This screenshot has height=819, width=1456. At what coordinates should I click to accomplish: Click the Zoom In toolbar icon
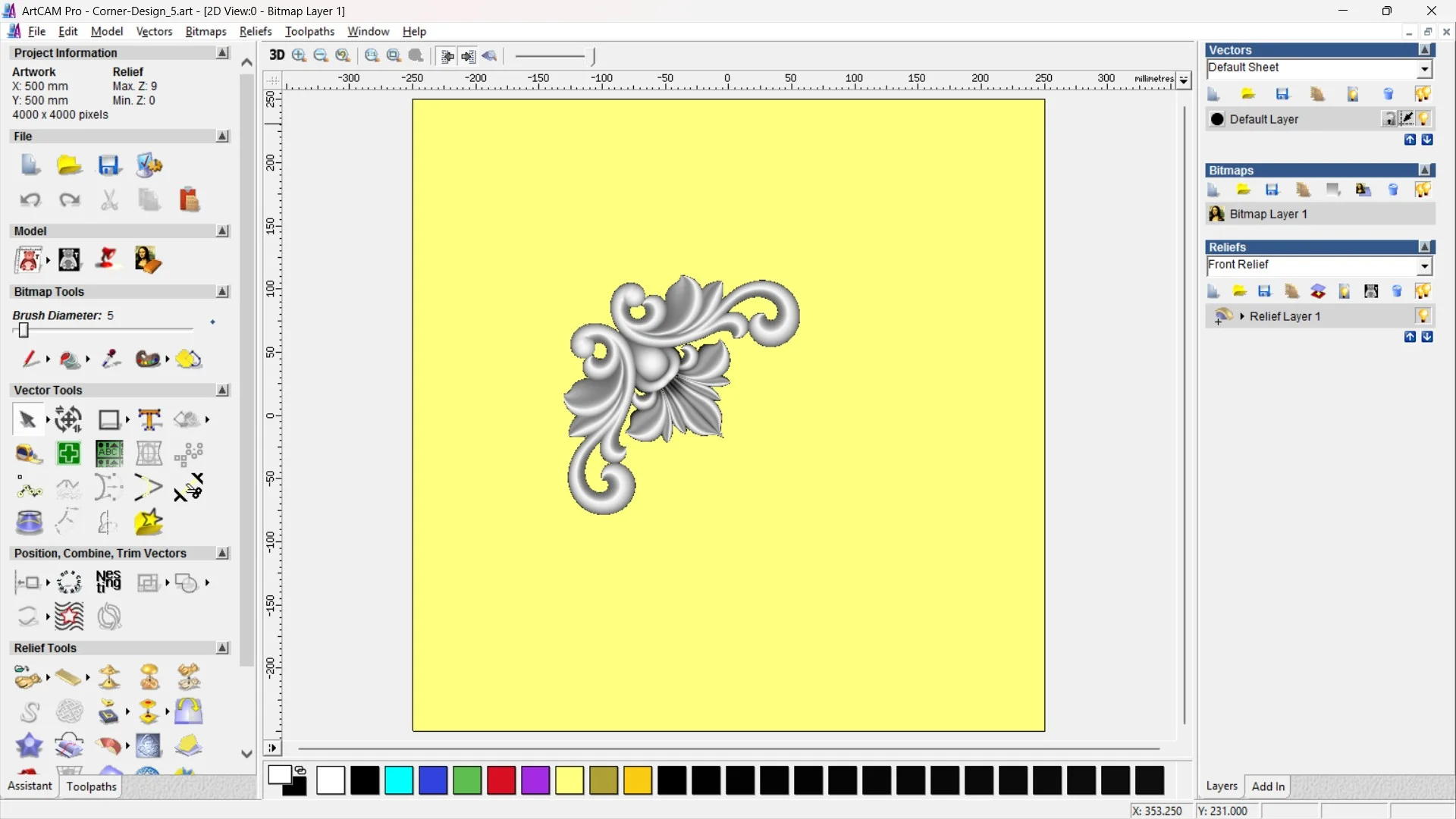299,55
